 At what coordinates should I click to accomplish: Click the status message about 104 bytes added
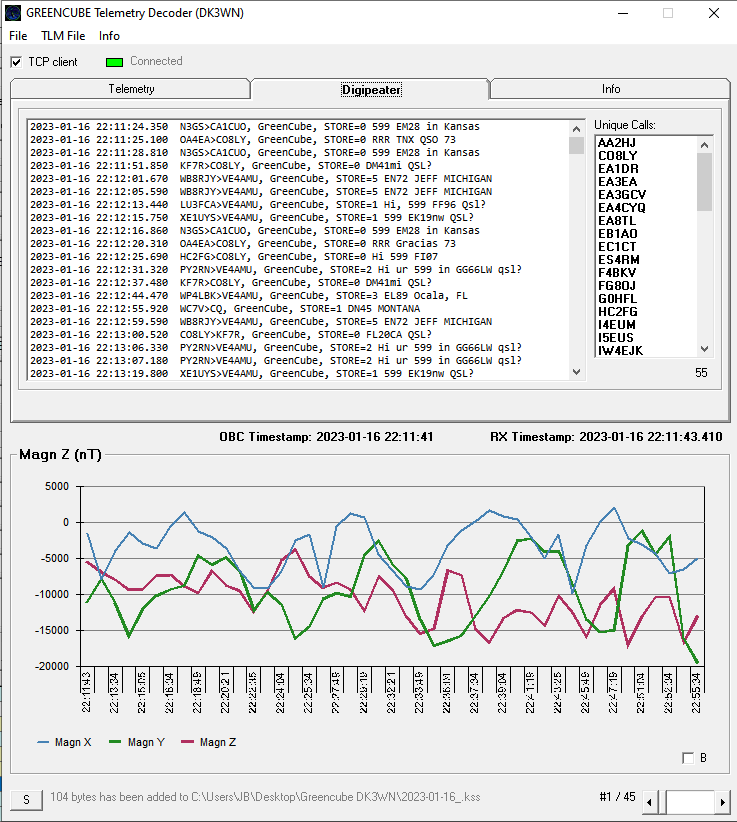[265, 797]
